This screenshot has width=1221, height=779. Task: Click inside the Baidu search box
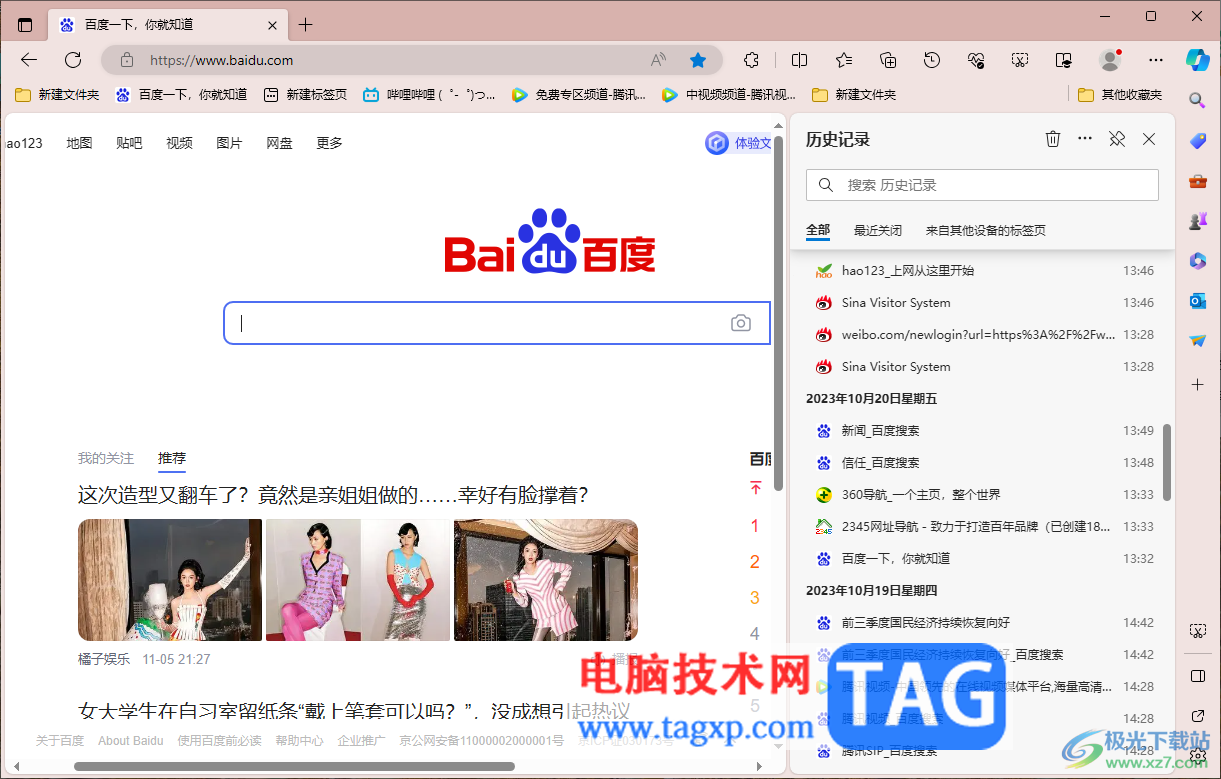point(450,322)
